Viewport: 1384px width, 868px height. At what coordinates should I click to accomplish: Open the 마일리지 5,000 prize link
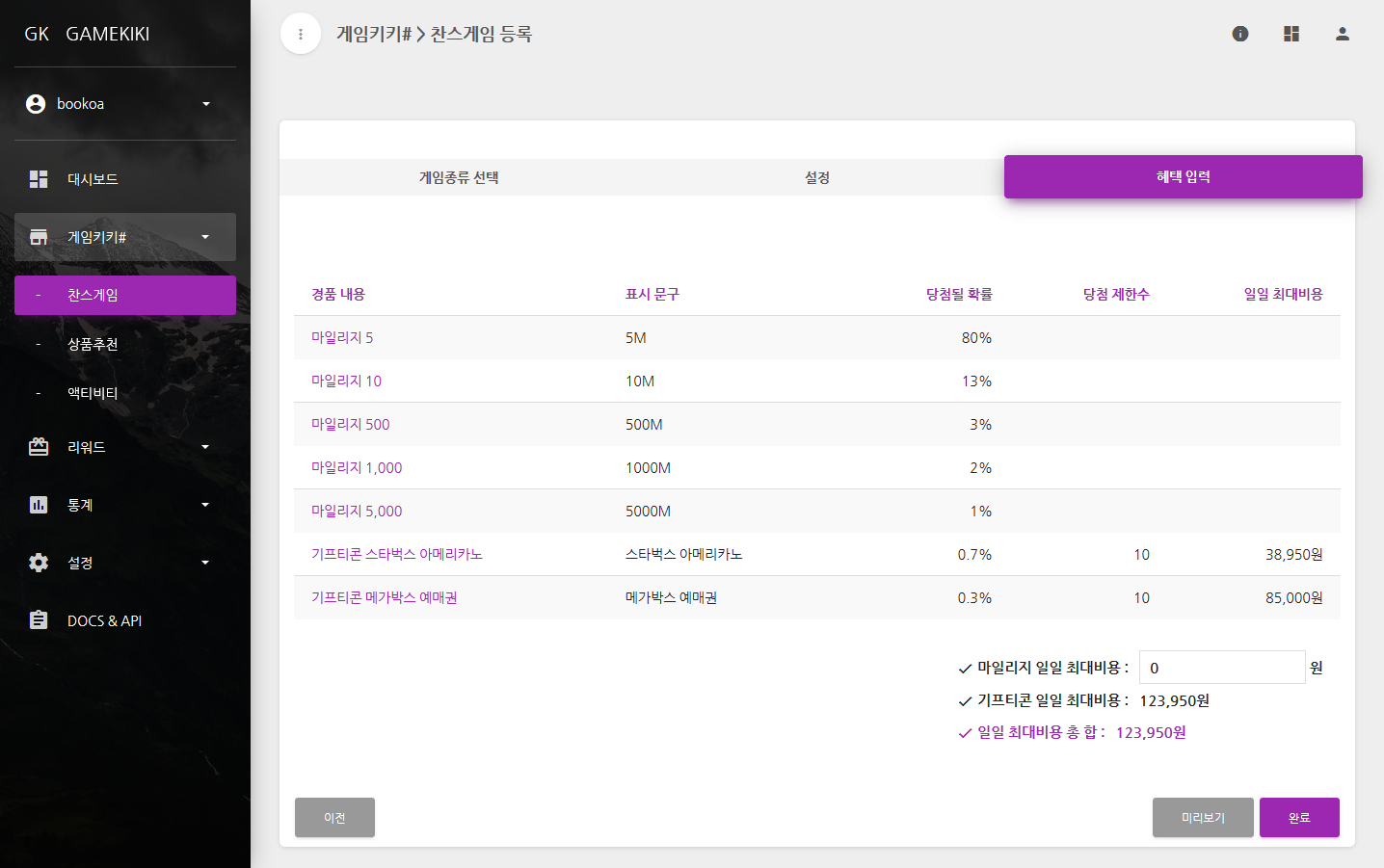(357, 511)
